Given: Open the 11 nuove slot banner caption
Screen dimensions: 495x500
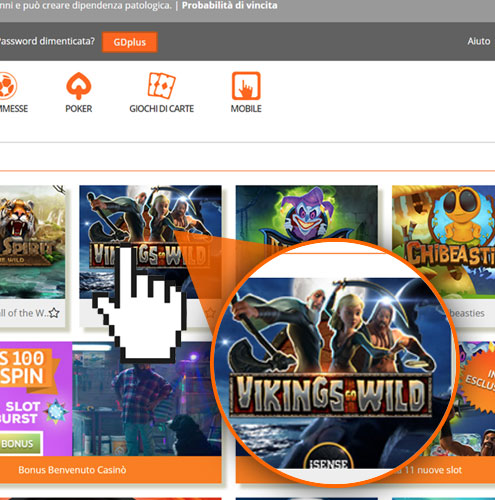Looking at the screenshot, I should 433,470.
